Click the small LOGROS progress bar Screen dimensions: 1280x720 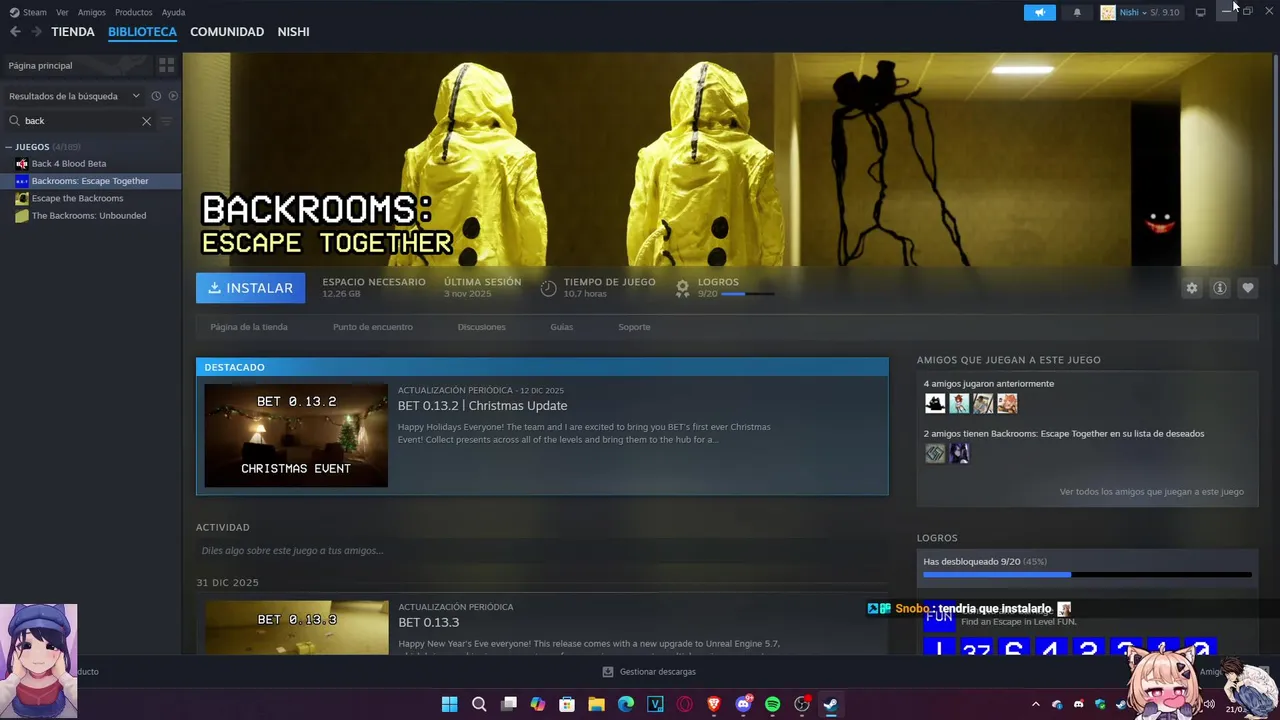pos(747,294)
